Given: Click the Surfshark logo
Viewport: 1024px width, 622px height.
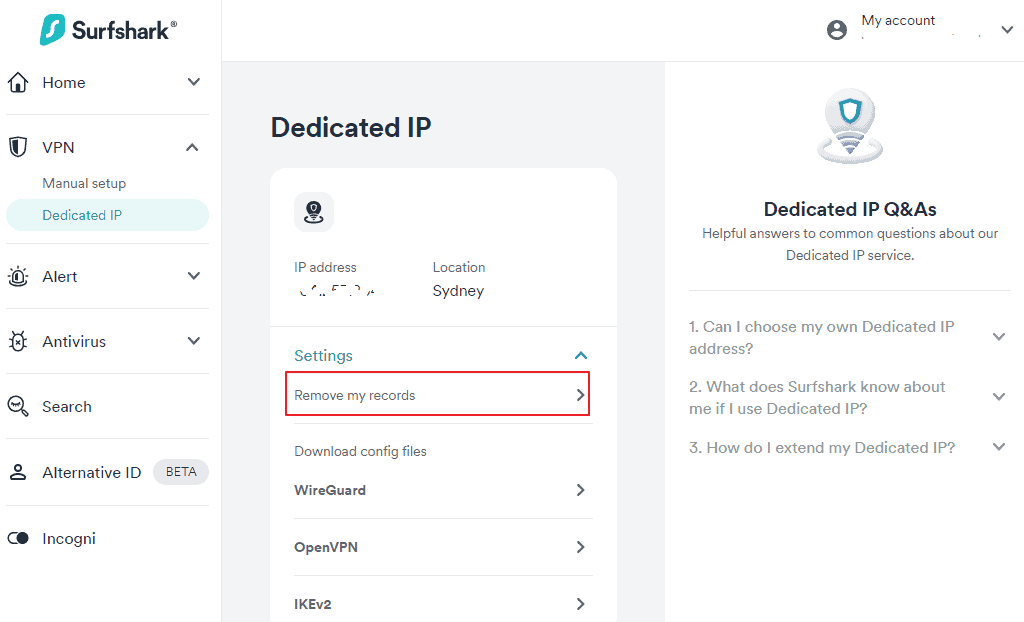Looking at the screenshot, I should coord(108,30).
